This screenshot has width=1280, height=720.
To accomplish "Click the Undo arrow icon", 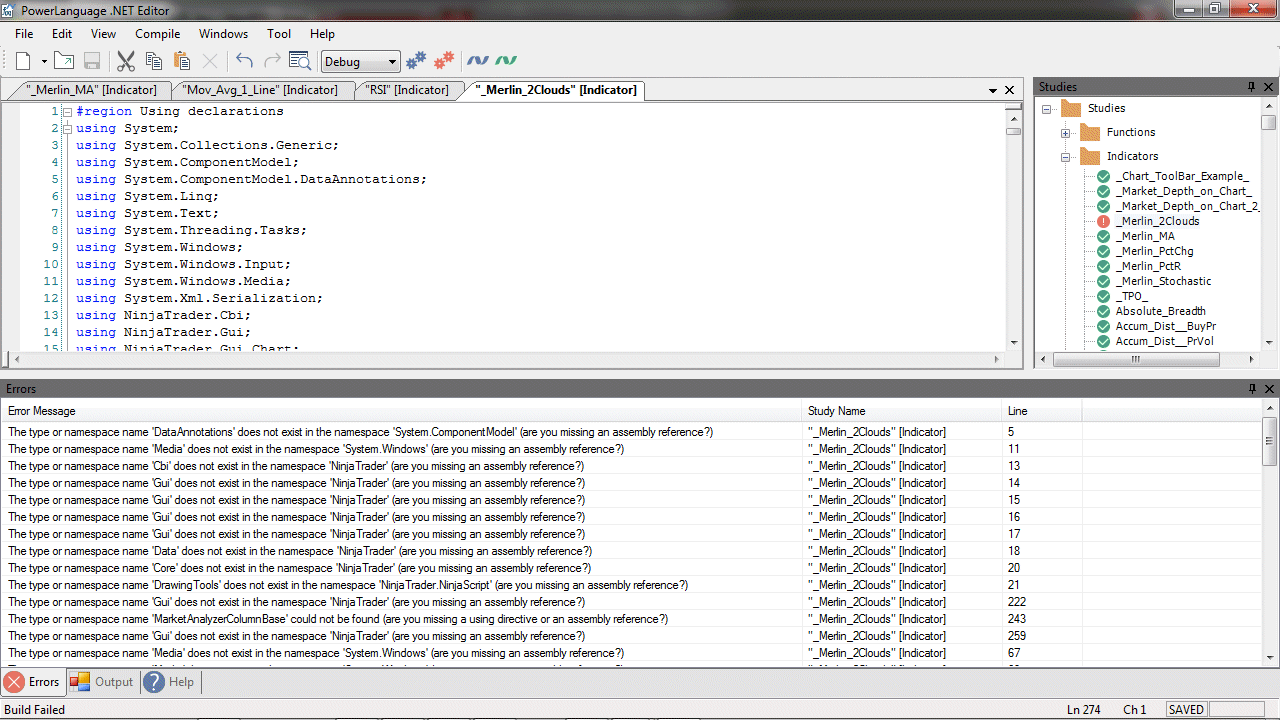I will tap(244, 61).
